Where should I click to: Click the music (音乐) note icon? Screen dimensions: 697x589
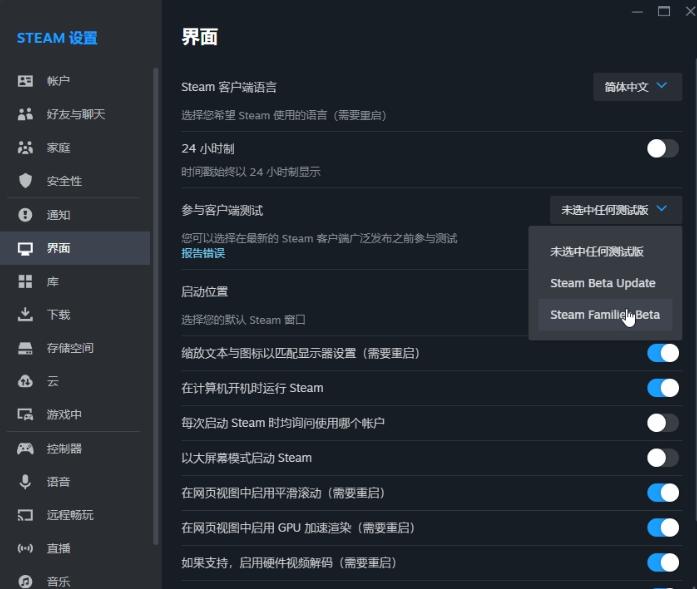(25, 581)
